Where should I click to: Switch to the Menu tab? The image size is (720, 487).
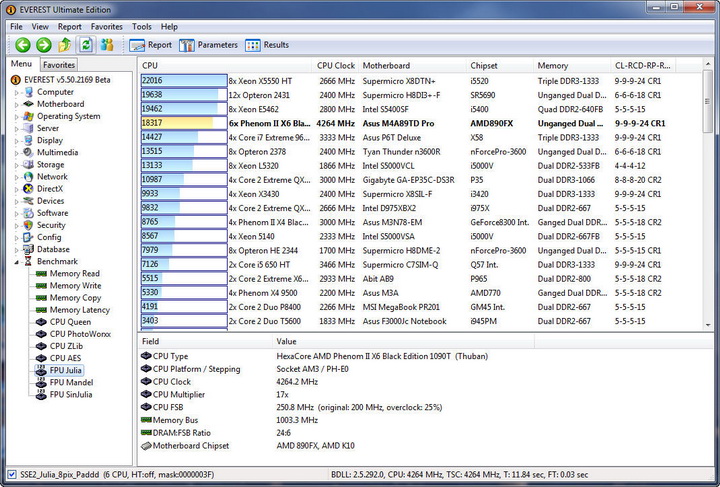pos(22,64)
